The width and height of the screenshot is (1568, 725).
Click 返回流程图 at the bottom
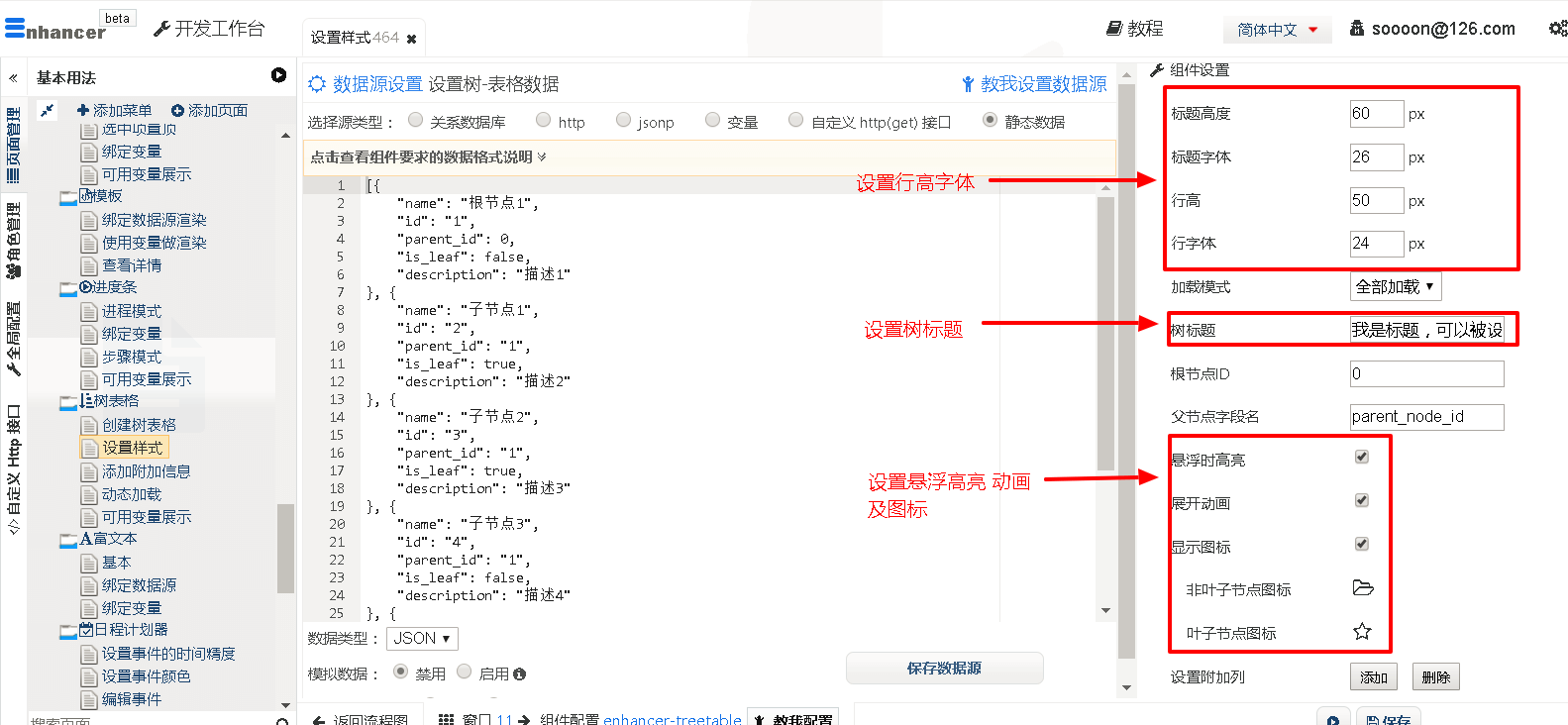click(361, 719)
